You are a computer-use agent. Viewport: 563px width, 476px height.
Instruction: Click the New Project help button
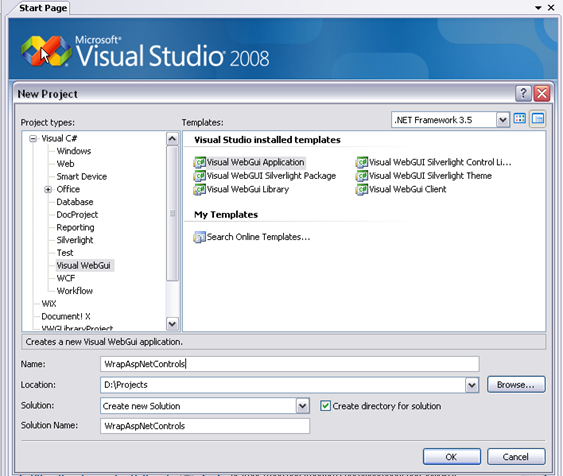523,94
